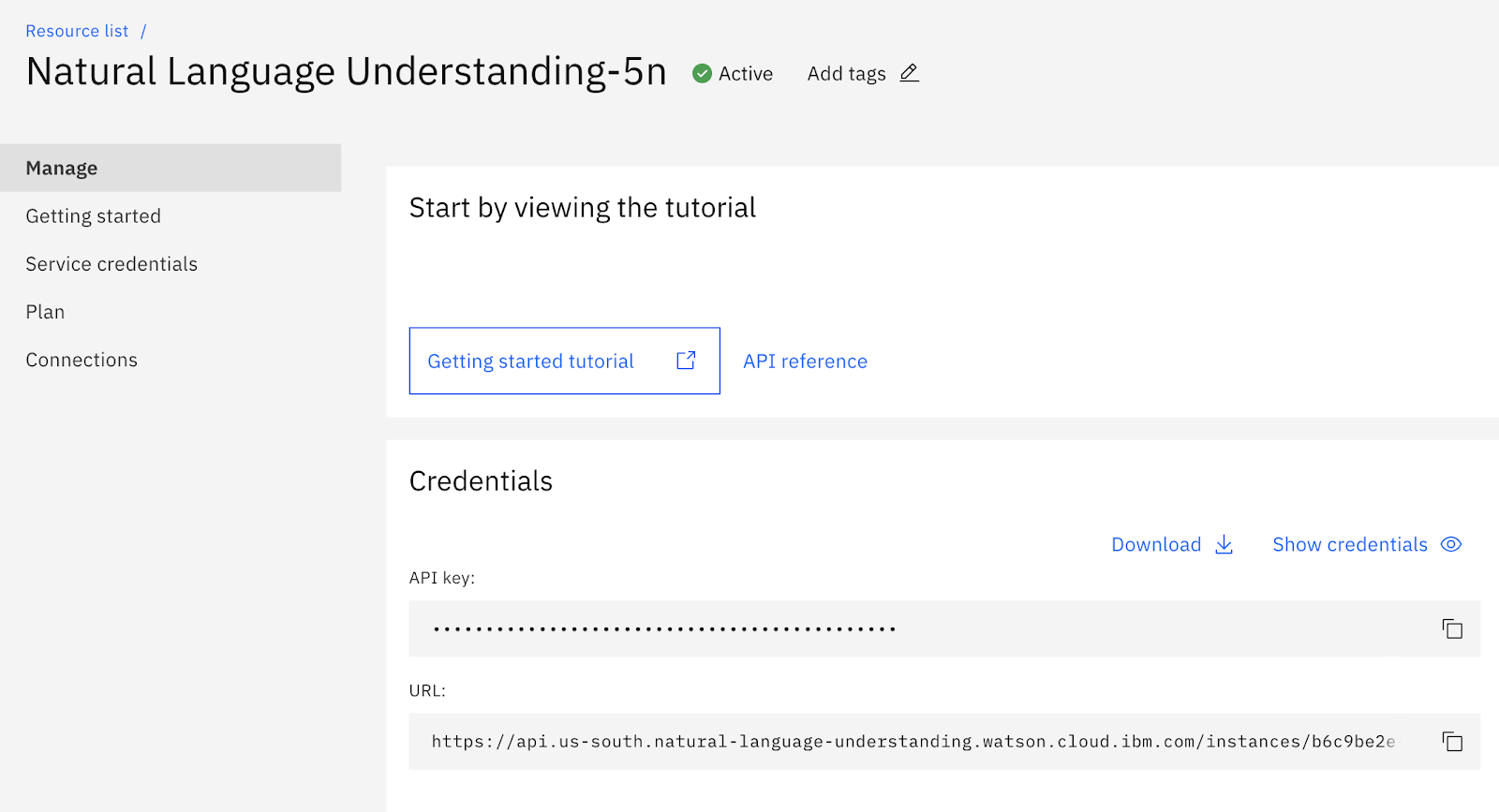The height and width of the screenshot is (812, 1499).
Task: Open the Manage section
Action: point(171,168)
